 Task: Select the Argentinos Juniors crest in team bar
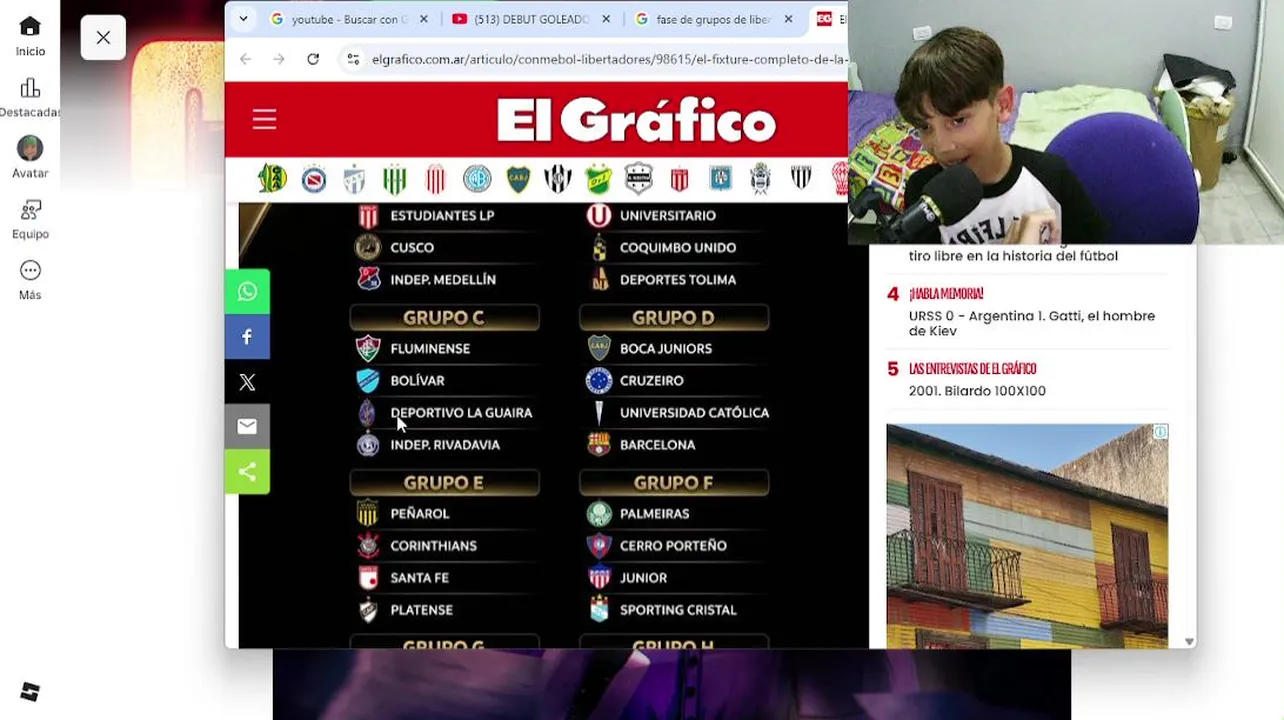tap(314, 179)
